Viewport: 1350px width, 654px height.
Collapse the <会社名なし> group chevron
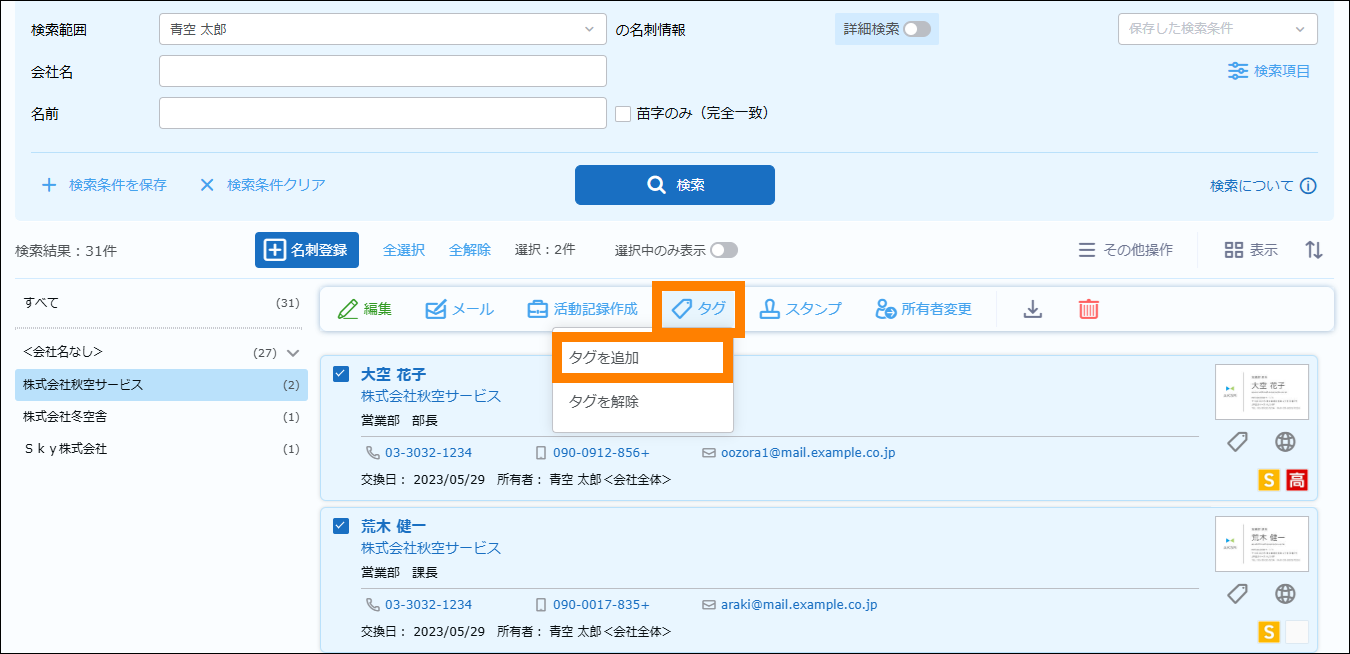[293, 353]
